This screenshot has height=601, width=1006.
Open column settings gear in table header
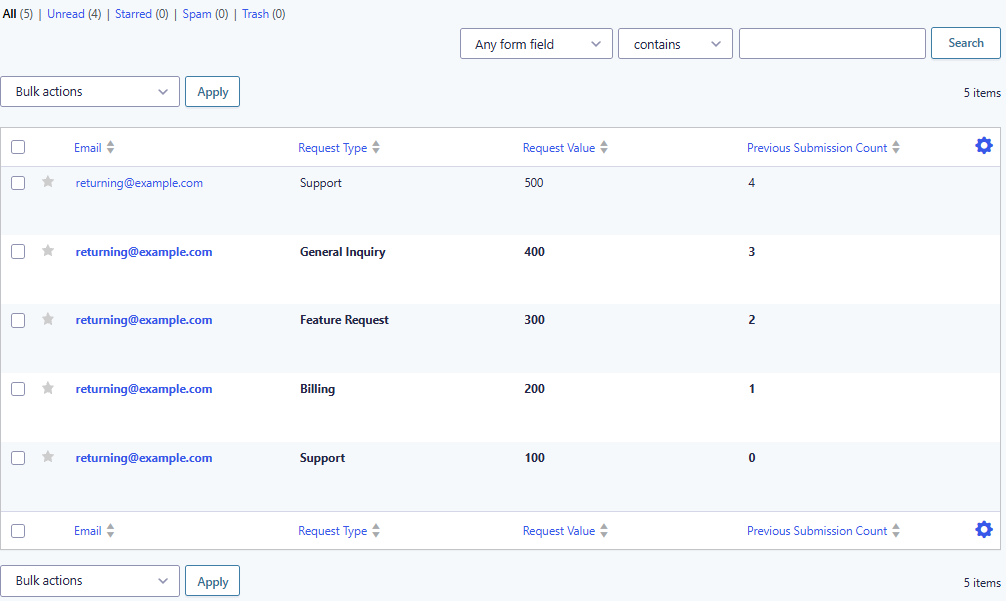coord(984,146)
